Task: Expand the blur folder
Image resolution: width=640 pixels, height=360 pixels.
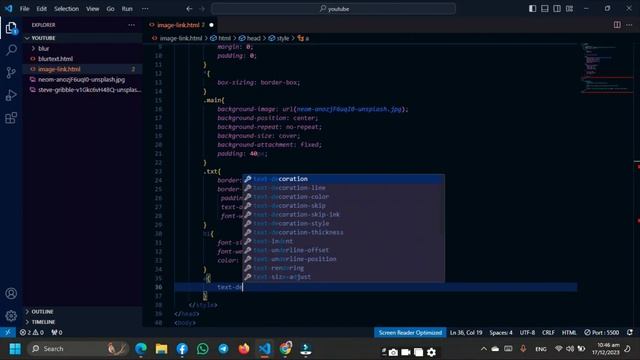Action: (x=82, y=48)
